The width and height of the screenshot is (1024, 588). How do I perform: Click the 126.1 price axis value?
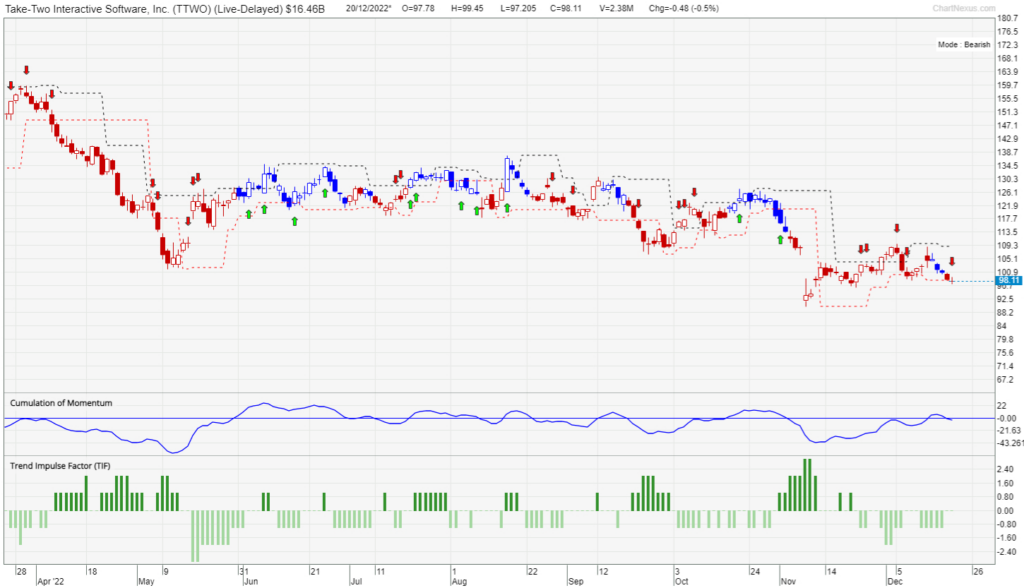click(1008, 192)
